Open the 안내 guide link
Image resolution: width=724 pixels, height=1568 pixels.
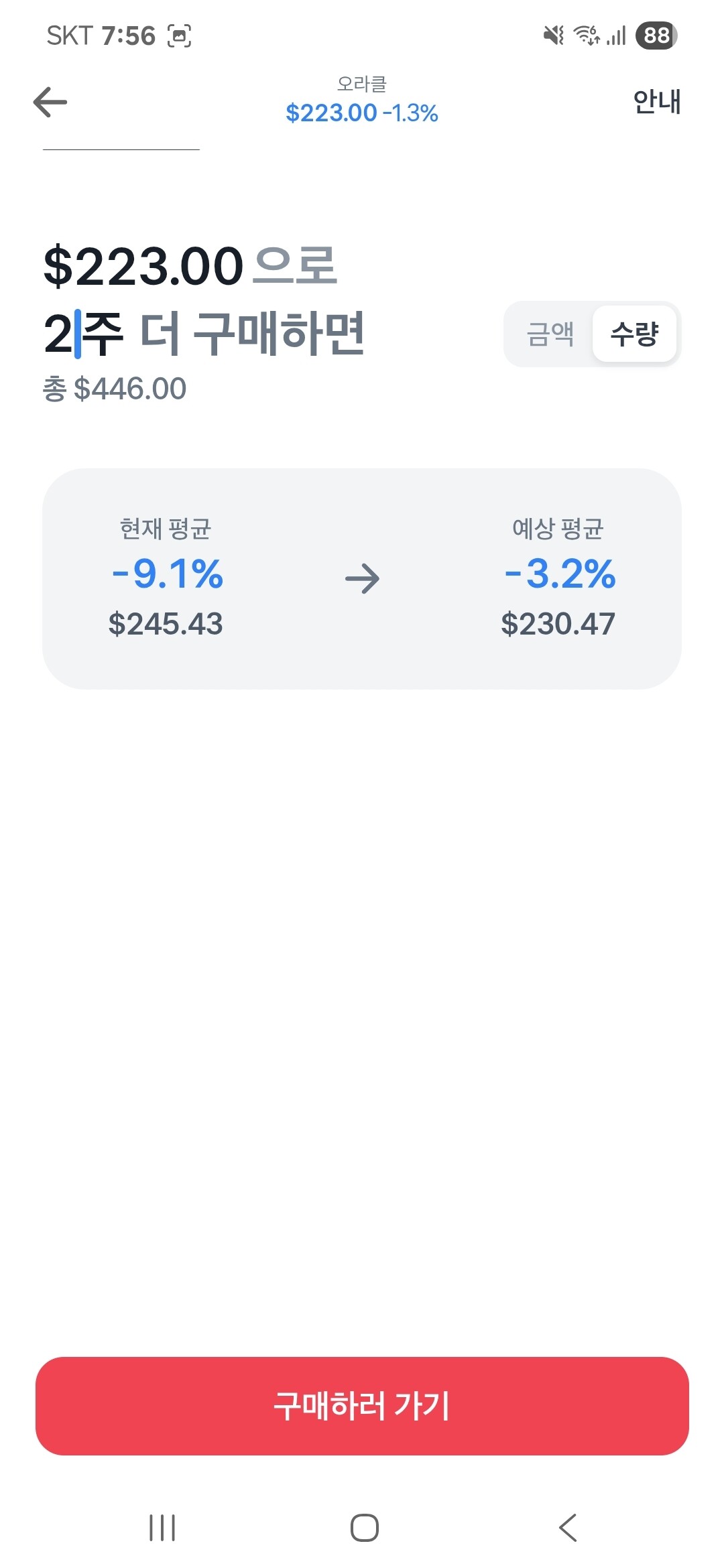tap(656, 102)
